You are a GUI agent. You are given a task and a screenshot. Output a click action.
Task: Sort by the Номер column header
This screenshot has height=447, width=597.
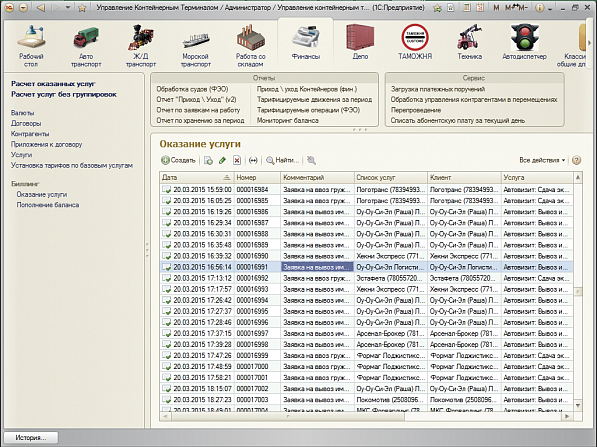pos(257,177)
